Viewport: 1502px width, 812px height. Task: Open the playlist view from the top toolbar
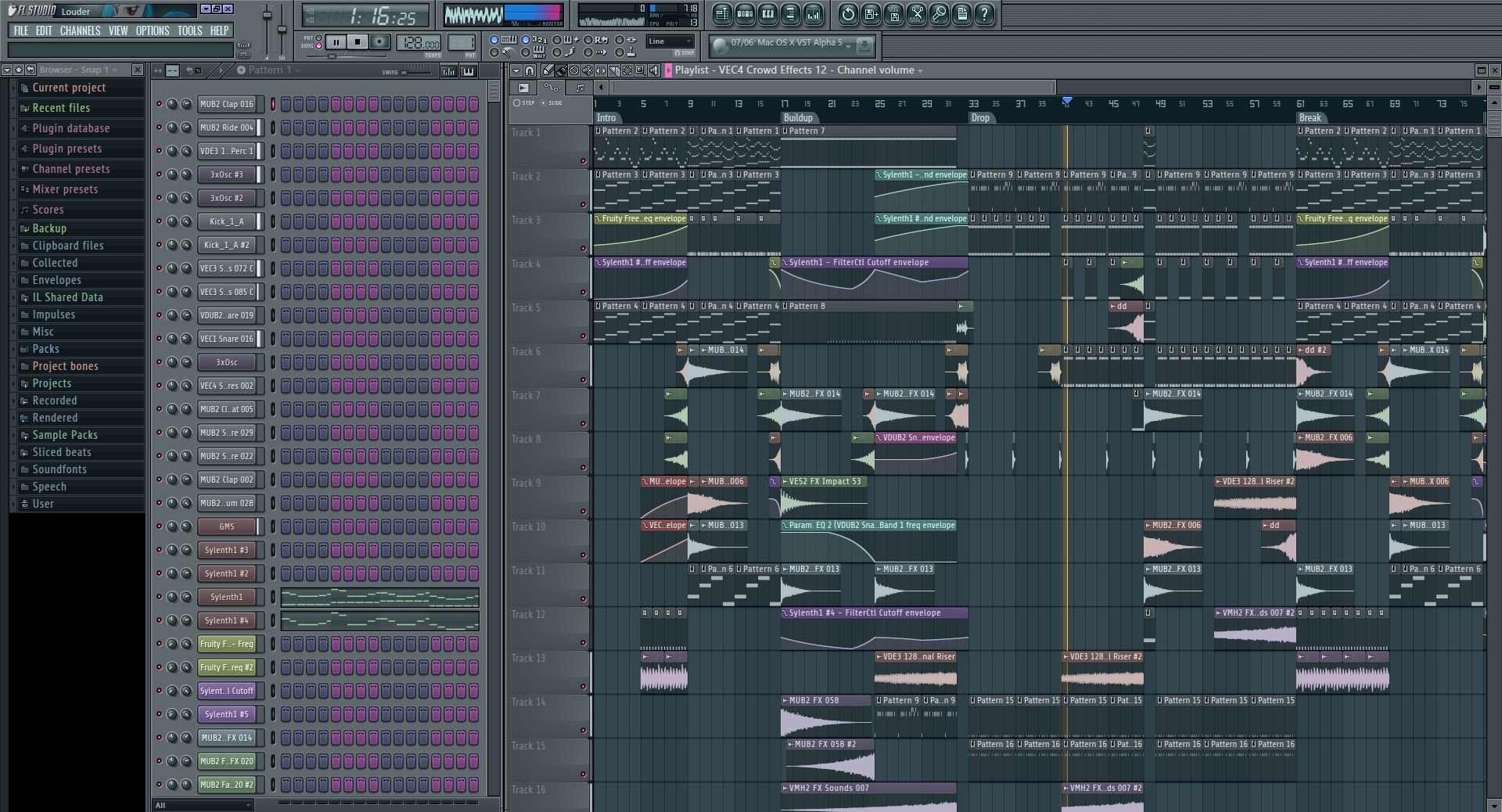click(722, 14)
